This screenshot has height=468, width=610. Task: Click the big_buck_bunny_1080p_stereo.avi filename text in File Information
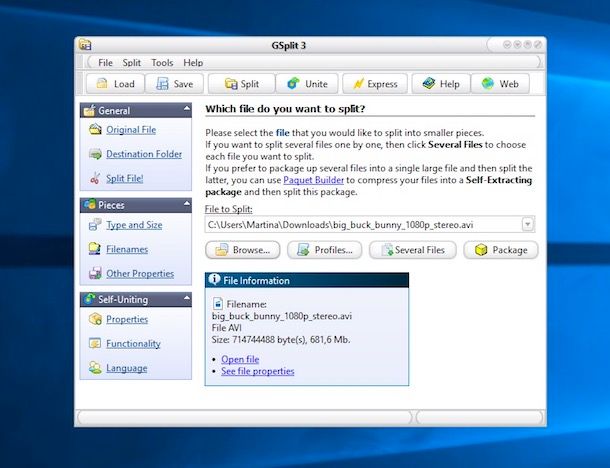point(282,316)
